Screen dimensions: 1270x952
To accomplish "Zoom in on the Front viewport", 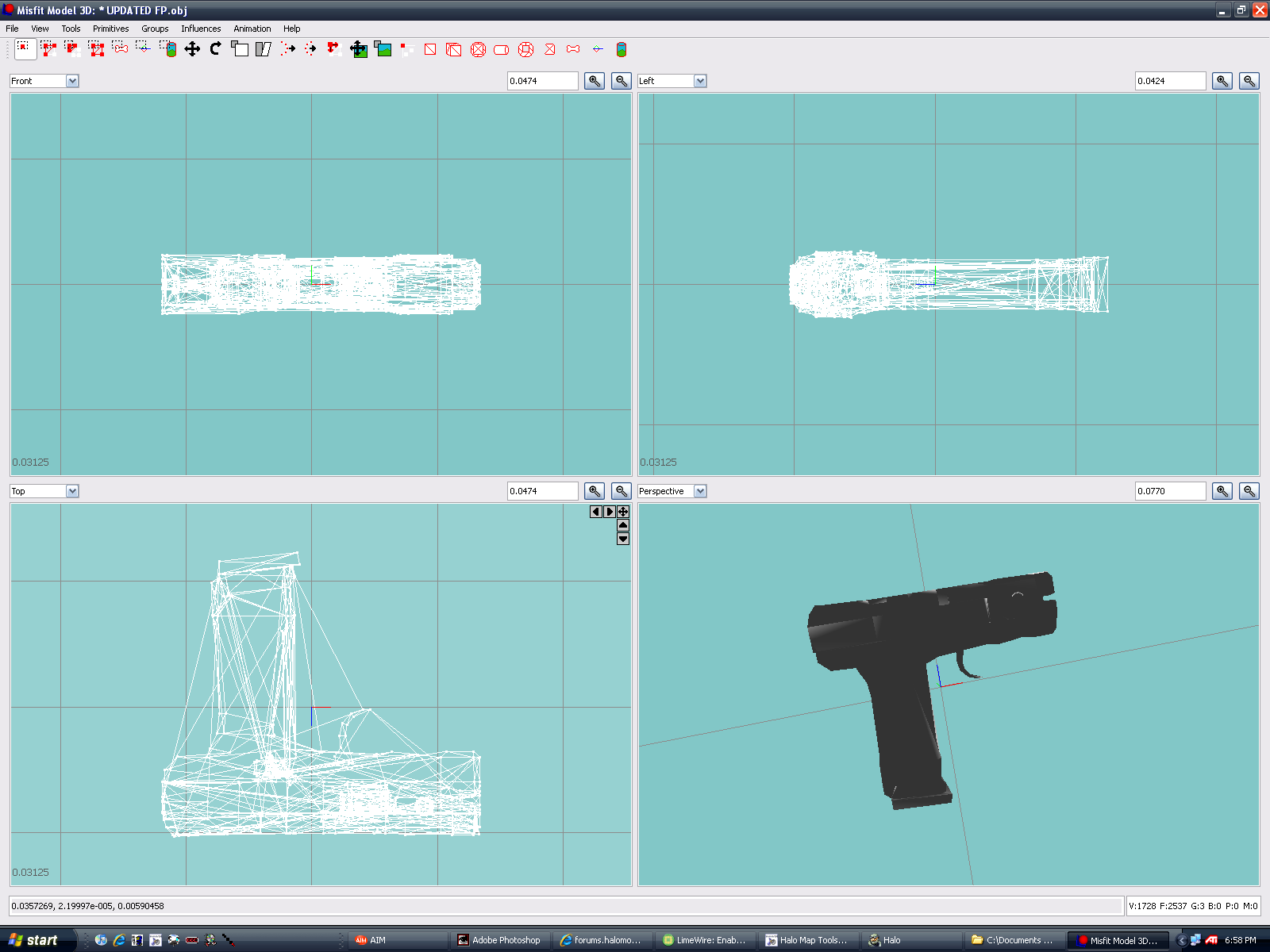I will click(595, 81).
